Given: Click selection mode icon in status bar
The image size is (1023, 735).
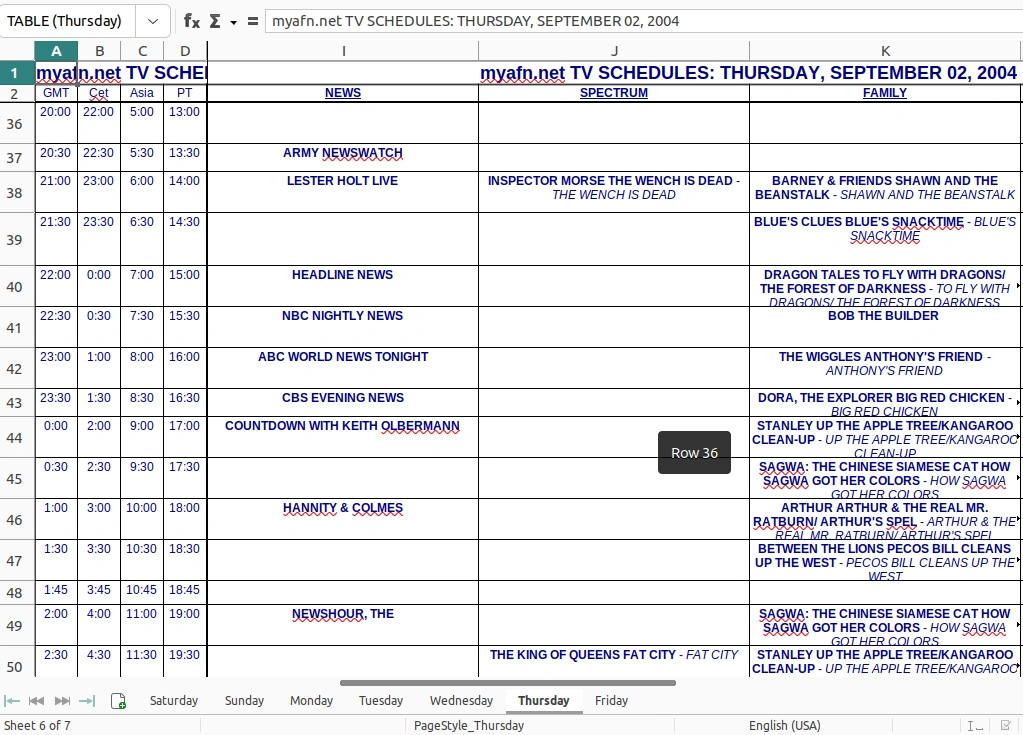Looking at the screenshot, I should (x=1005, y=725).
